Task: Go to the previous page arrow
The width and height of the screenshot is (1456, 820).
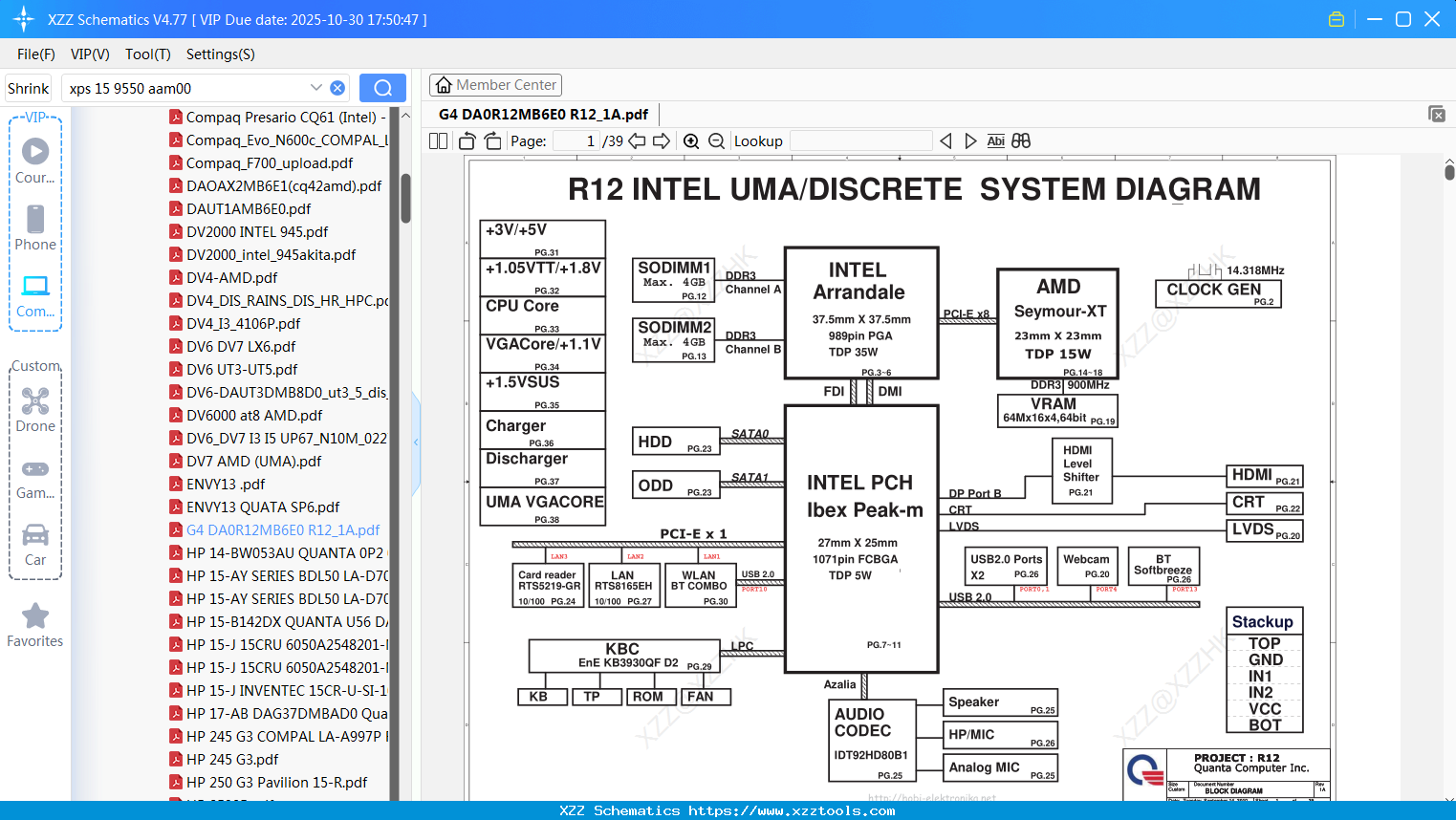Action: (x=637, y=140)
